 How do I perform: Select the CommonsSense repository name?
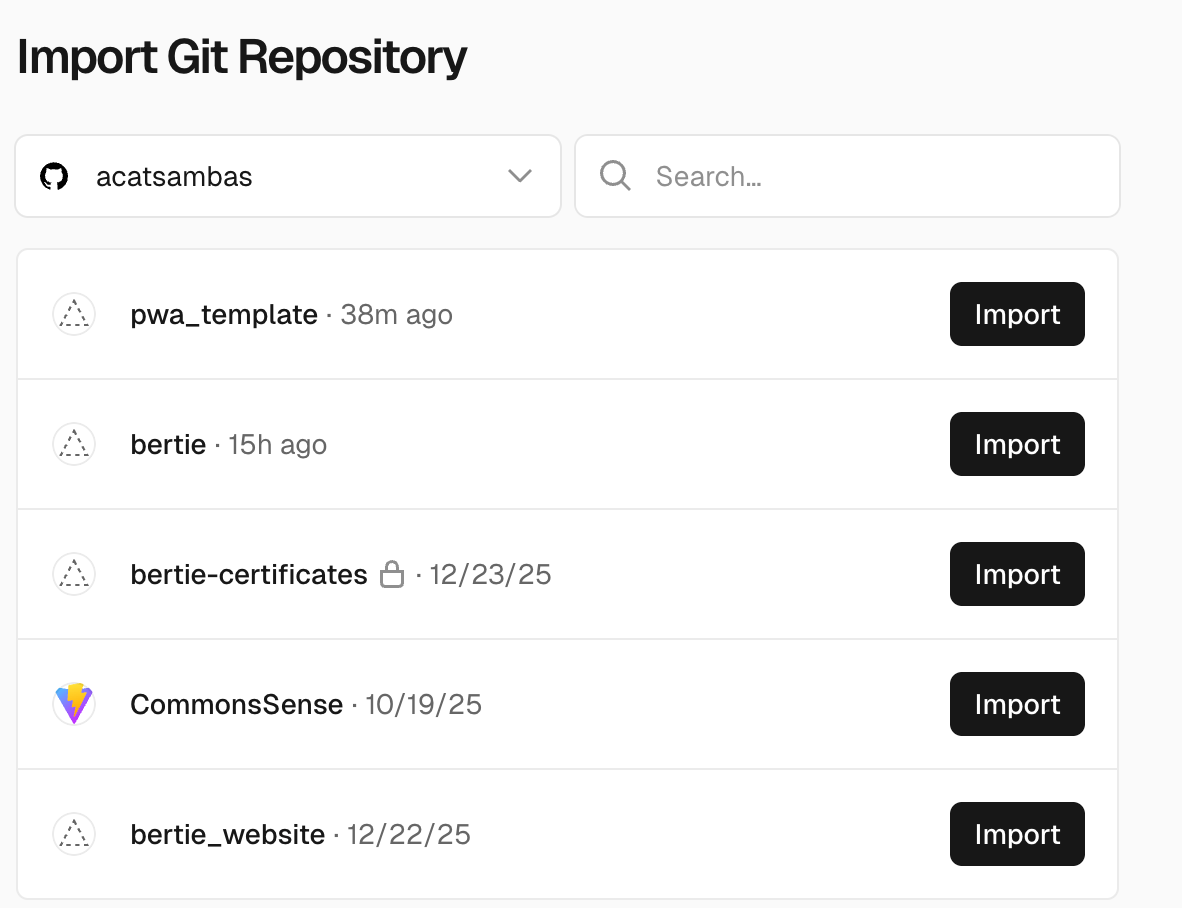[237, 705]
